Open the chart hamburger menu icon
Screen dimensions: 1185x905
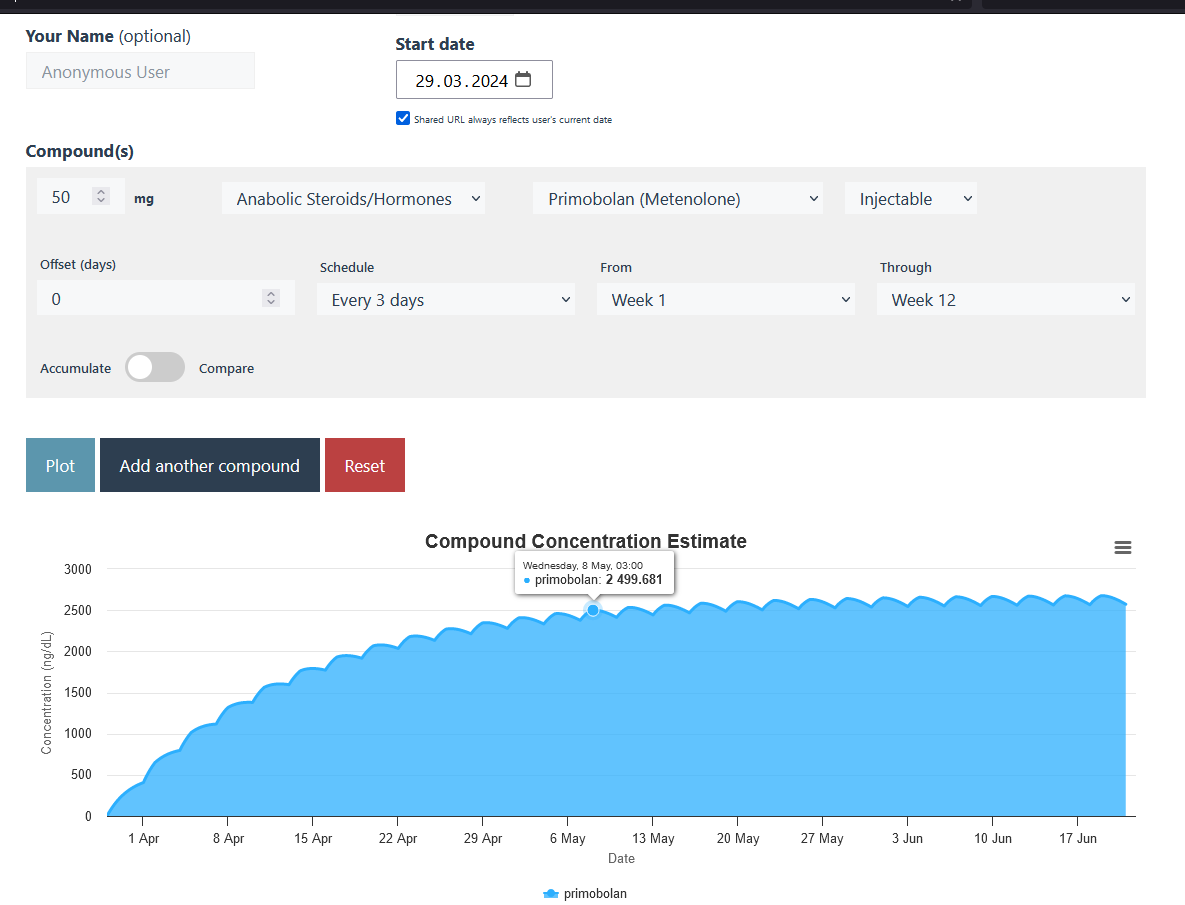tap(1123, 548)
